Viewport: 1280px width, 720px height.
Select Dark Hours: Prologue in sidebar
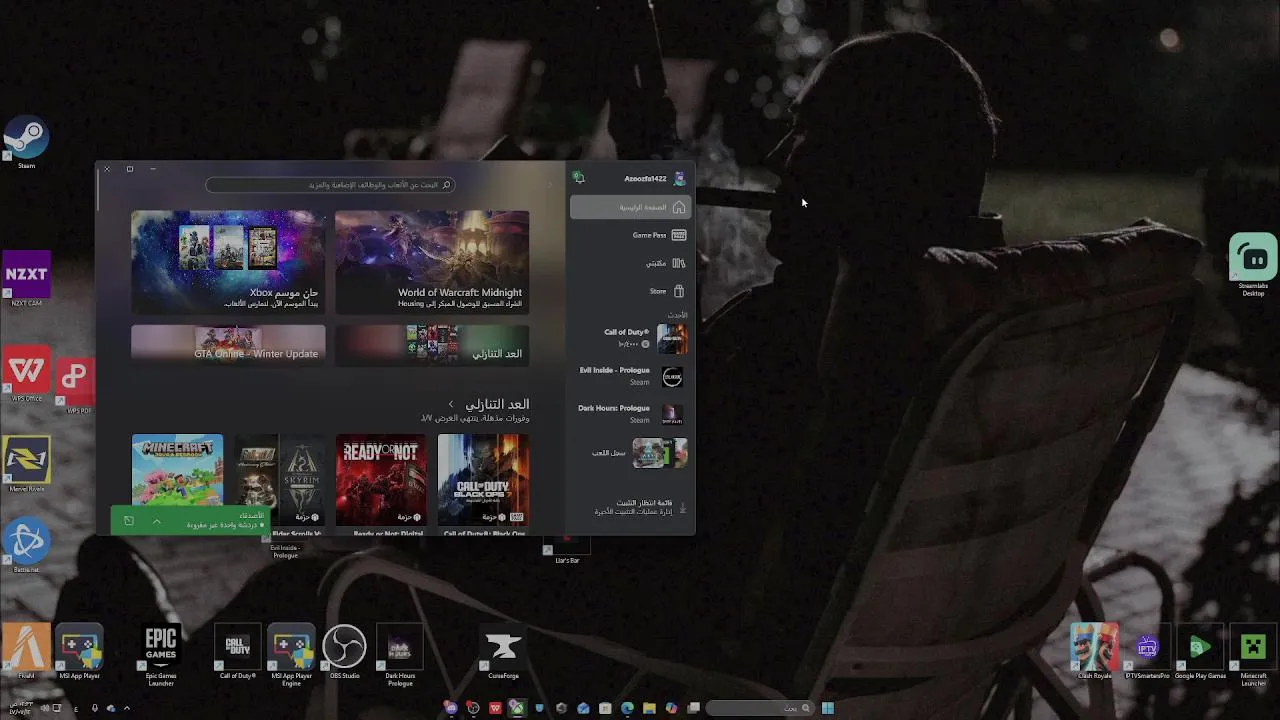(630, 414)
